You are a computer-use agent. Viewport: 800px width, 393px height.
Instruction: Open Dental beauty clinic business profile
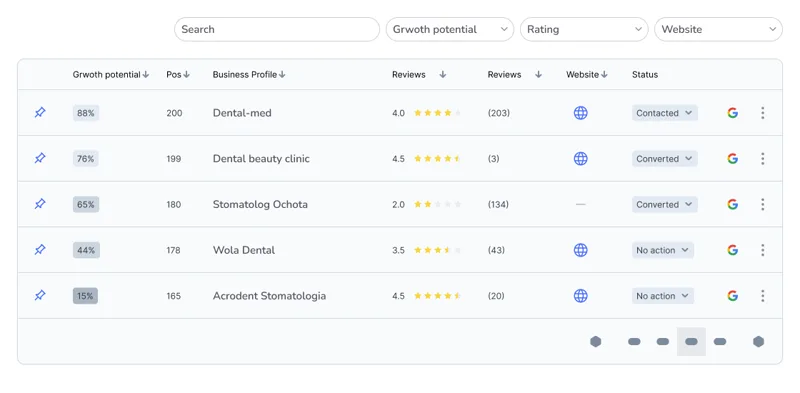(261, 159)
